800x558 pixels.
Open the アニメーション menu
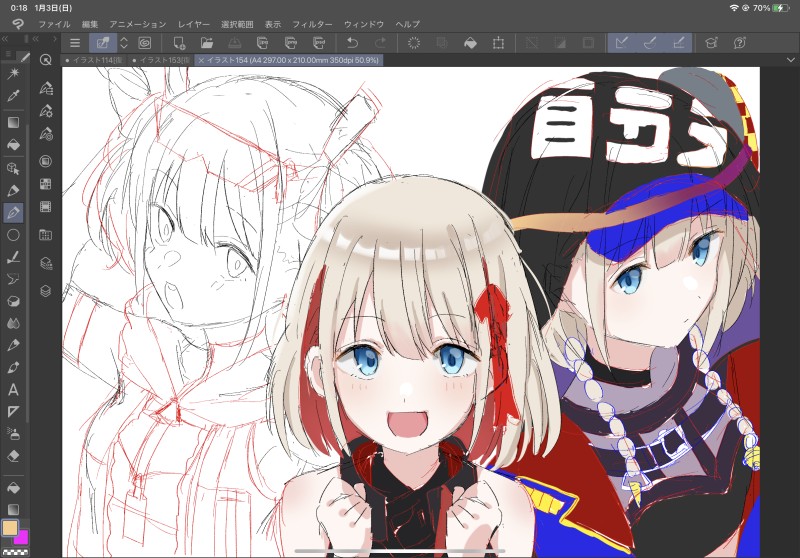[x=137, y=24]
